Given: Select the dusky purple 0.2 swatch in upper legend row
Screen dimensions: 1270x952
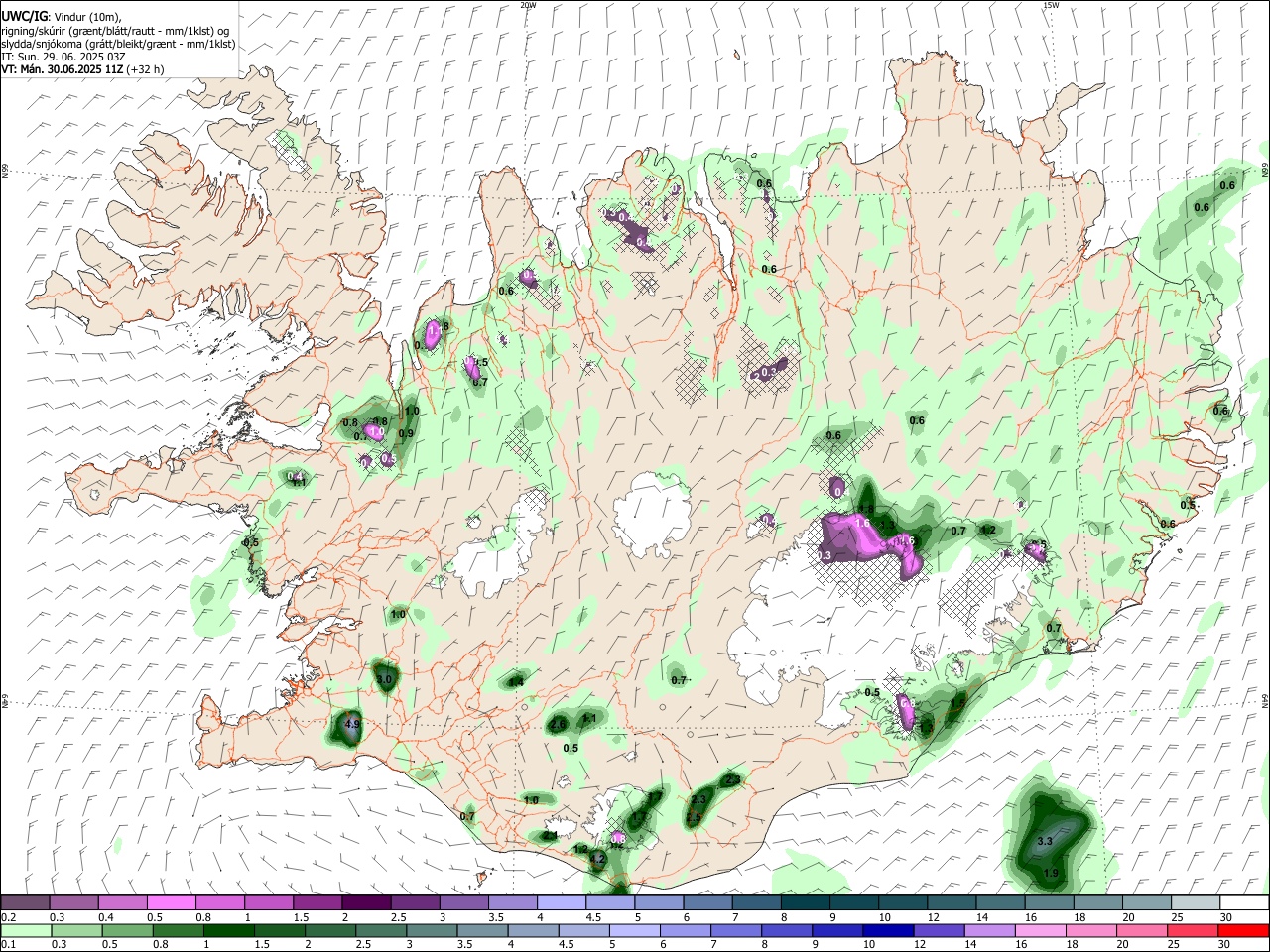Looking at the screenshot, I should [25, 903].
